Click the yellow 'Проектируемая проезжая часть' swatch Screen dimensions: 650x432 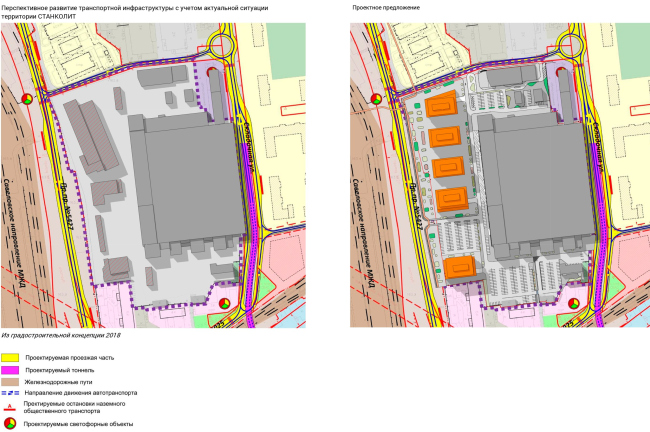pyautogui.click(x=11, y=357)
